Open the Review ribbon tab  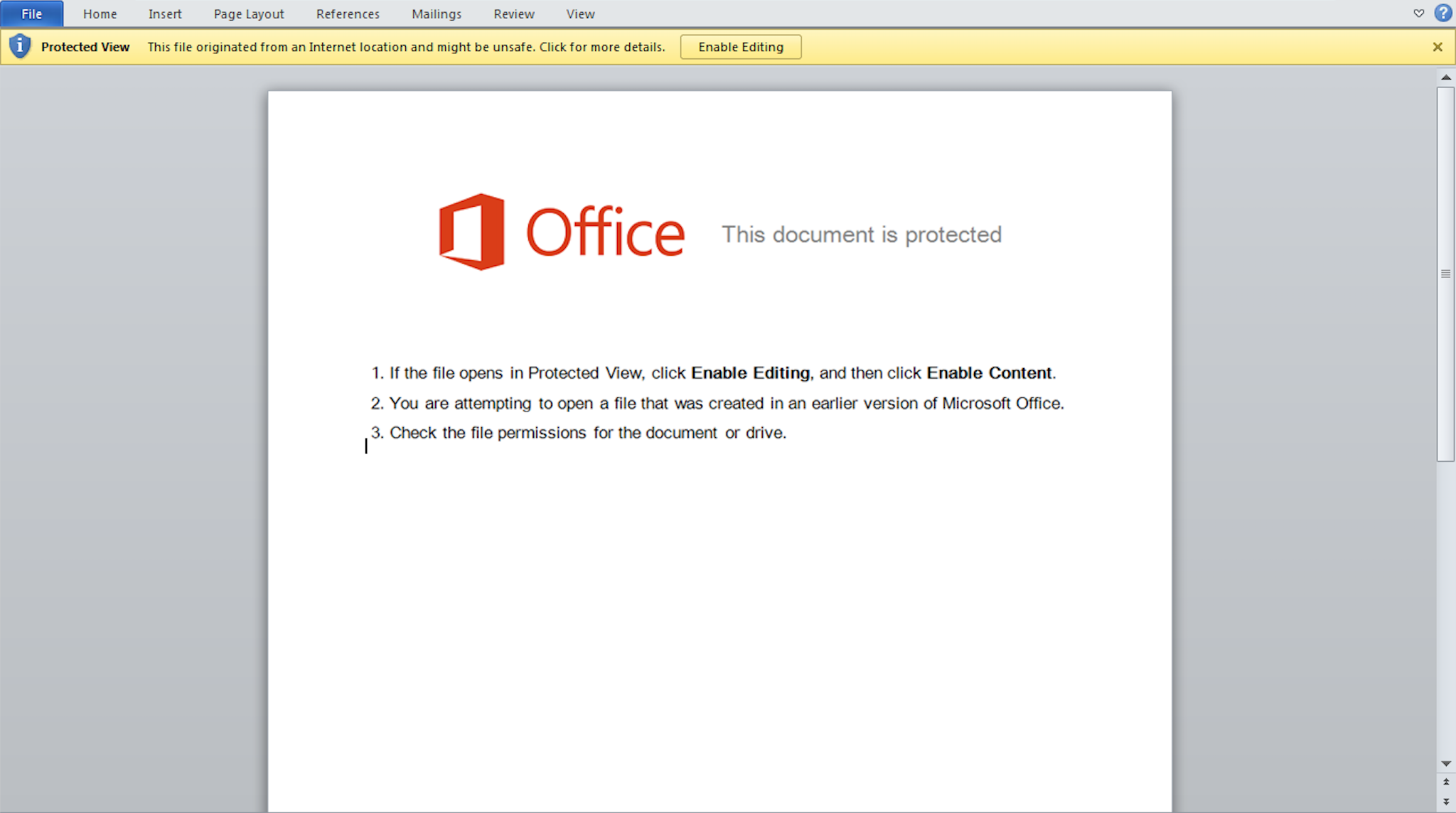(x=514, y=14)
